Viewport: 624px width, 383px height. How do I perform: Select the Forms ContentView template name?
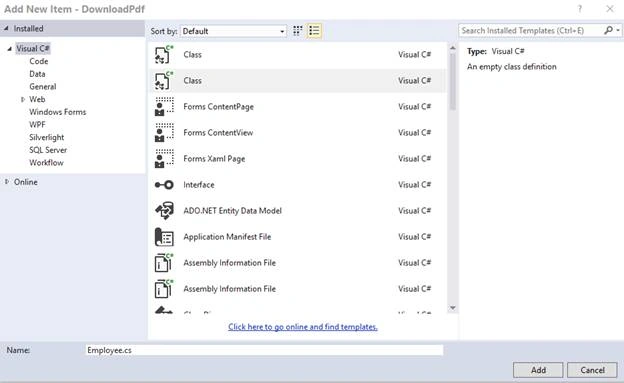[218, 133]
